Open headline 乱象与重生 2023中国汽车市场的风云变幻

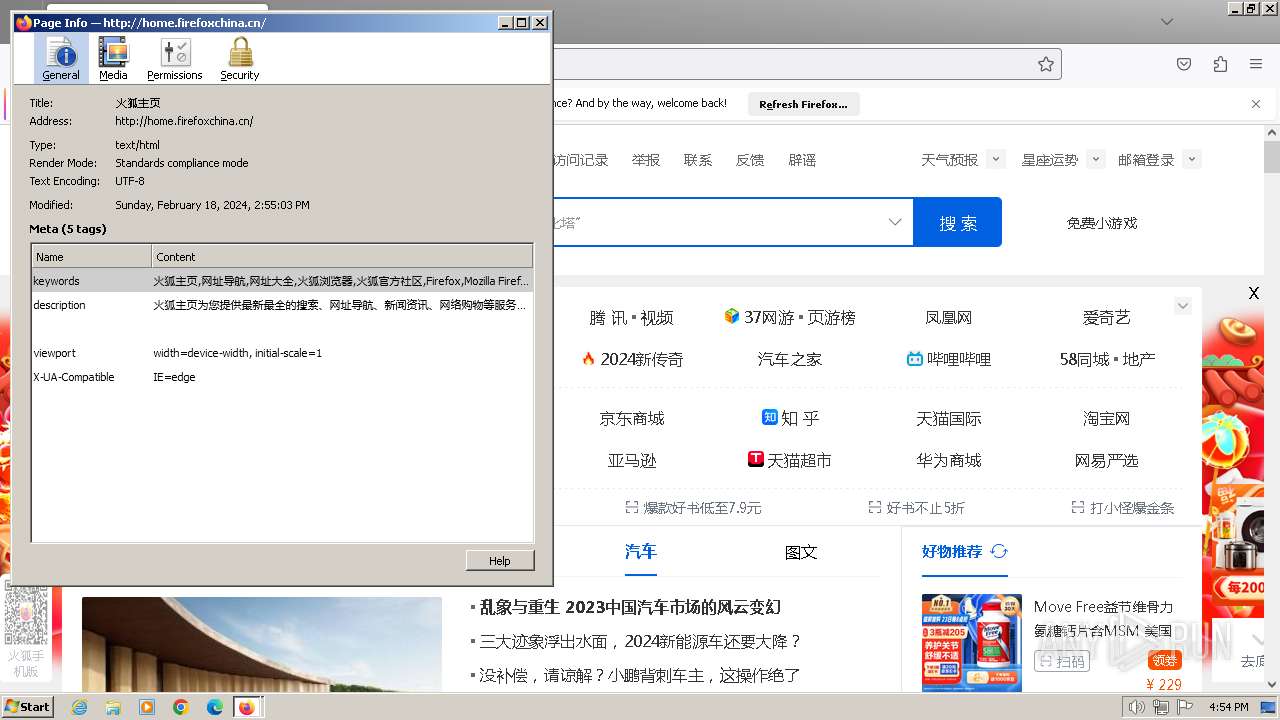630,607
